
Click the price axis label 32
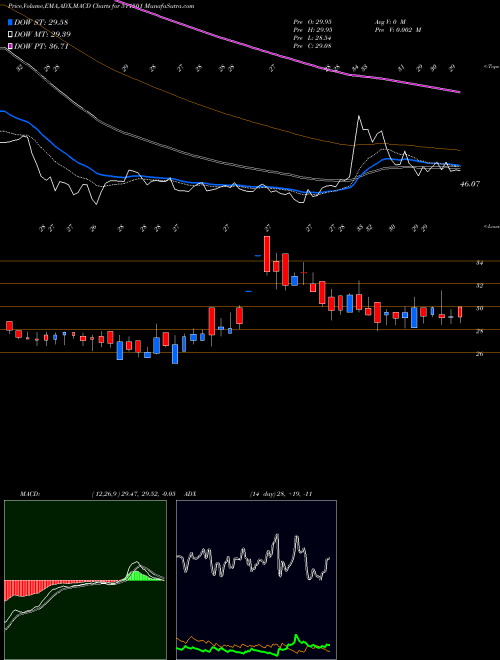coord(479,286)
